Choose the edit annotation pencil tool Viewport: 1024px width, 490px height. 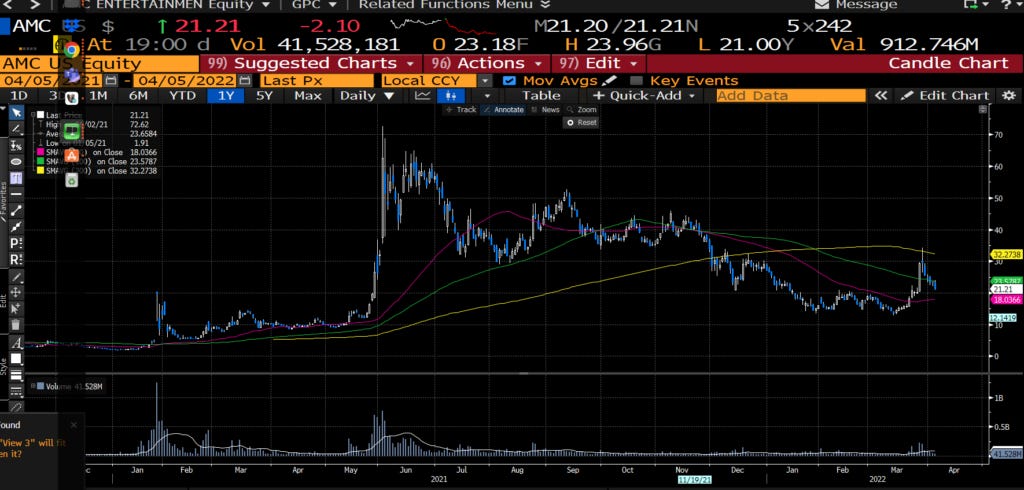[16, 276]
